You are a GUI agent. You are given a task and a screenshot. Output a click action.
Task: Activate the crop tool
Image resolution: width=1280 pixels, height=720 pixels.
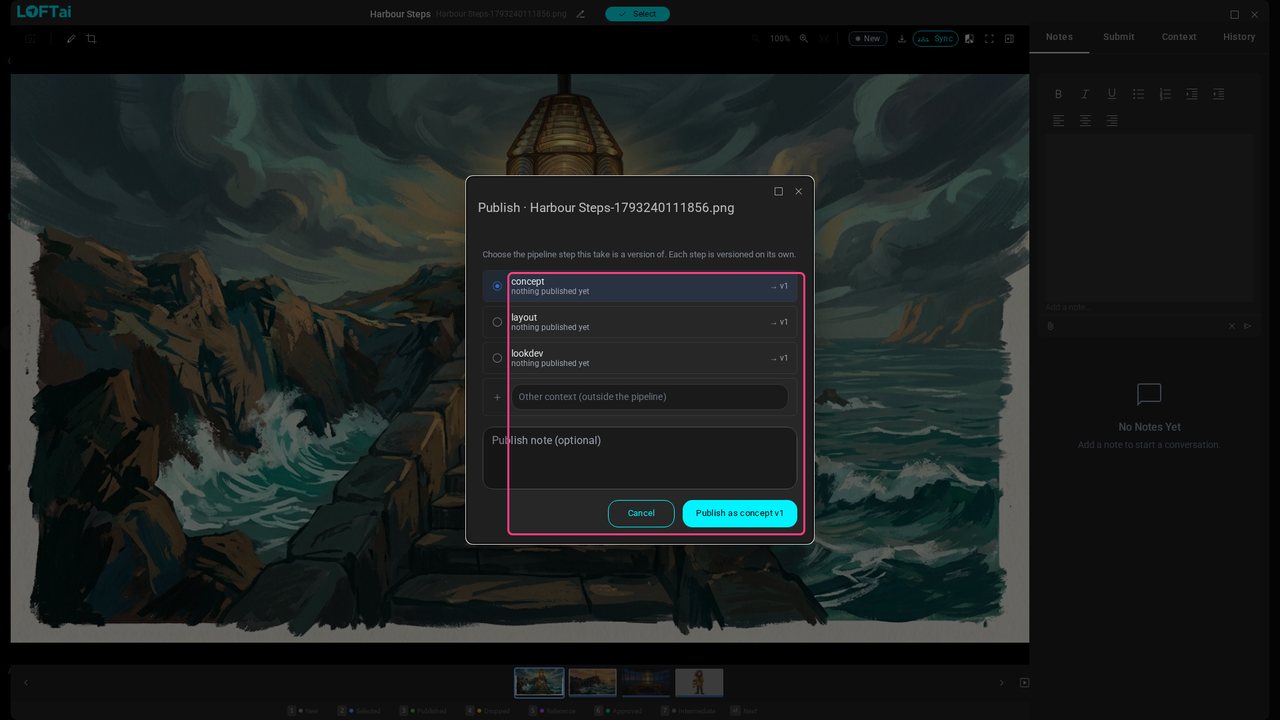(x=91, y=39)
